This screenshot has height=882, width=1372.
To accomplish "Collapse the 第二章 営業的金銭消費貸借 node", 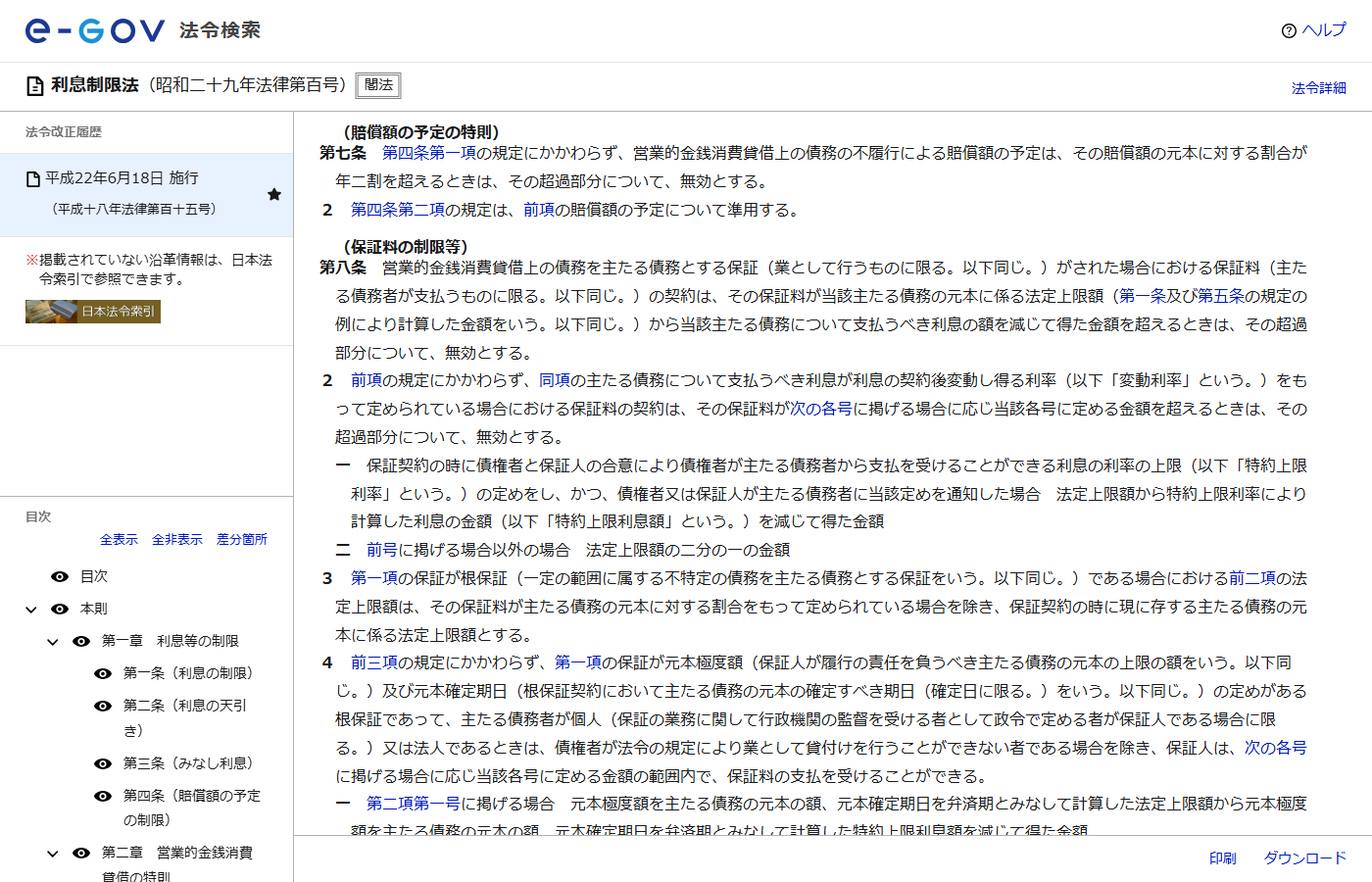I will pyautogui.click(x=53, y=854).
